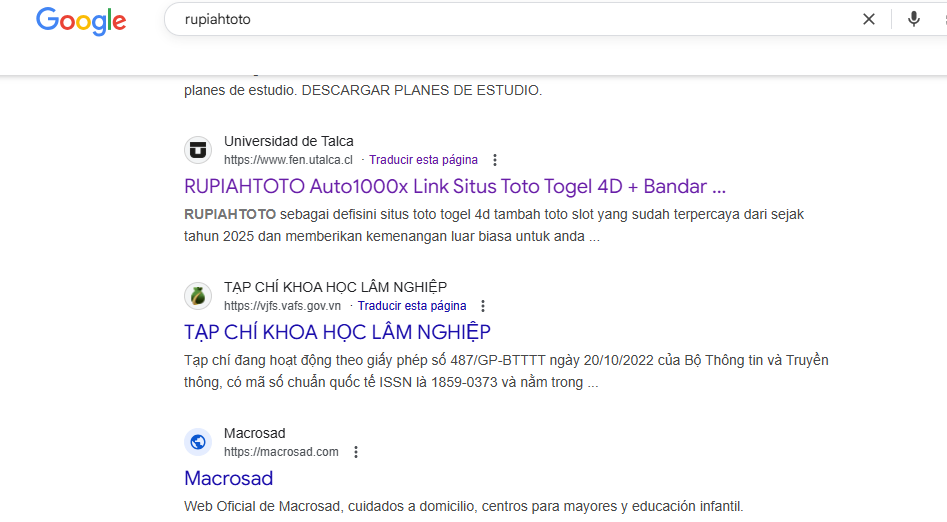Open the TẠP CHÍ KHOA HỌC LÂM NGHIỆP title link
The width and height of the screenshot is (947, 522).
tap(337, 332)
